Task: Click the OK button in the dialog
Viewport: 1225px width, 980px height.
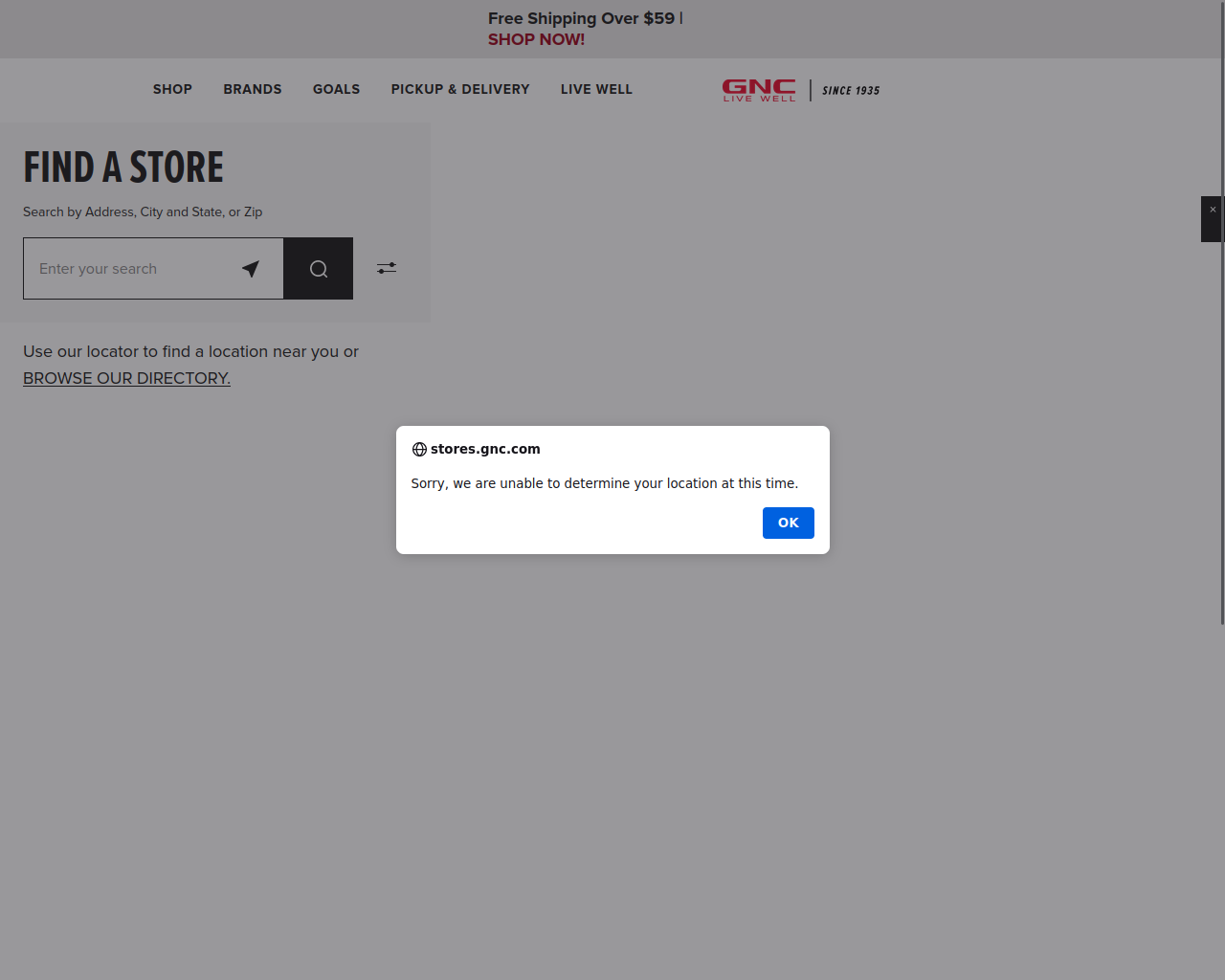Action: (788, 523)
